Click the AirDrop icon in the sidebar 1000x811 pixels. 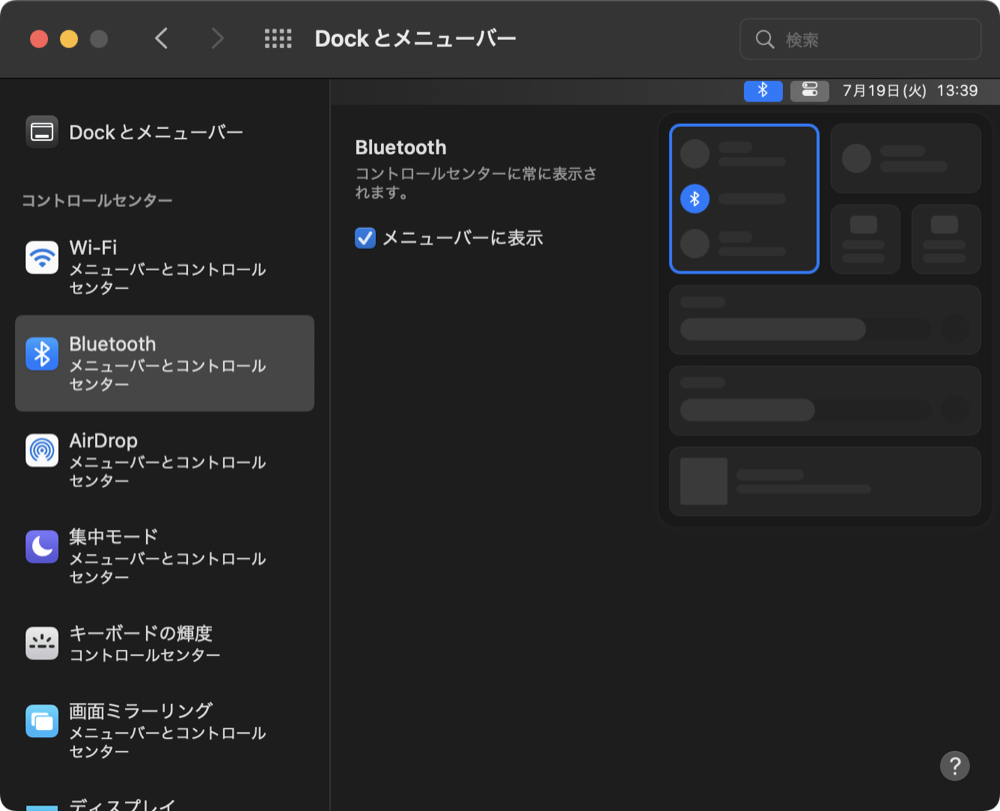tap(42, 450)
